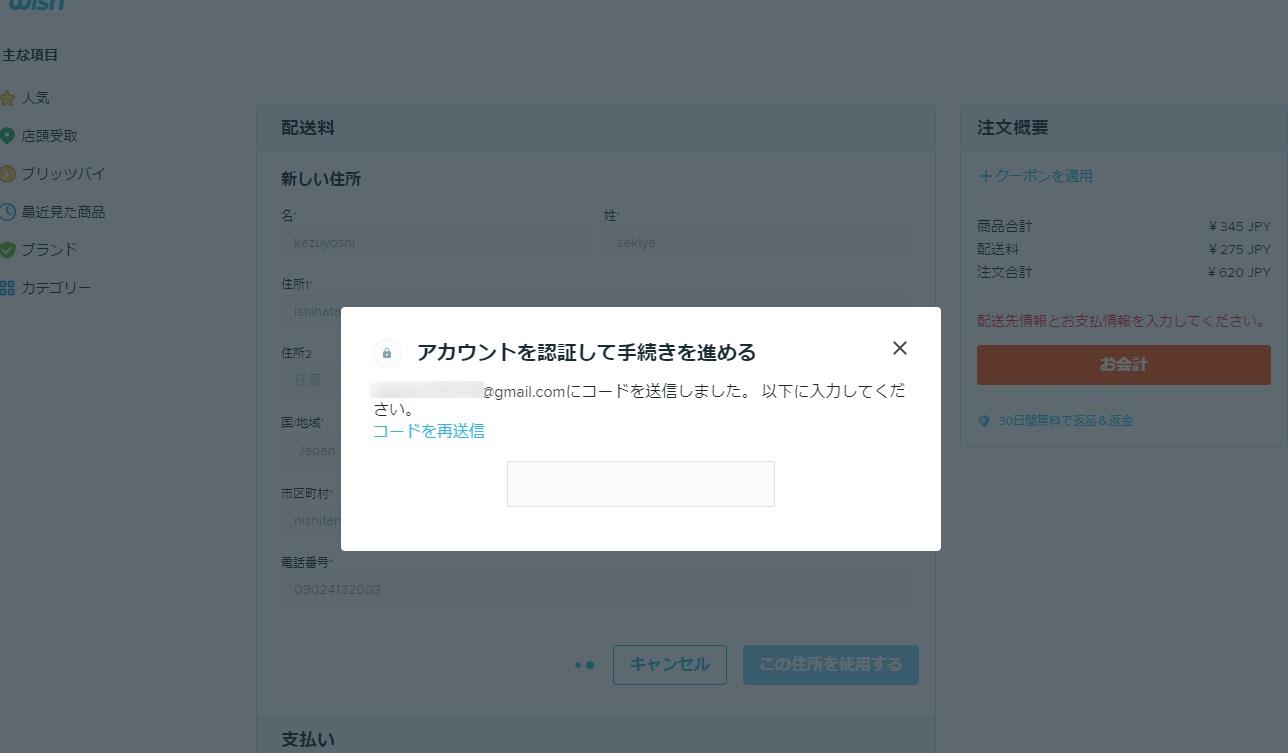Close the account verification dialog
1288x753 pixels.
coord(899,348)
